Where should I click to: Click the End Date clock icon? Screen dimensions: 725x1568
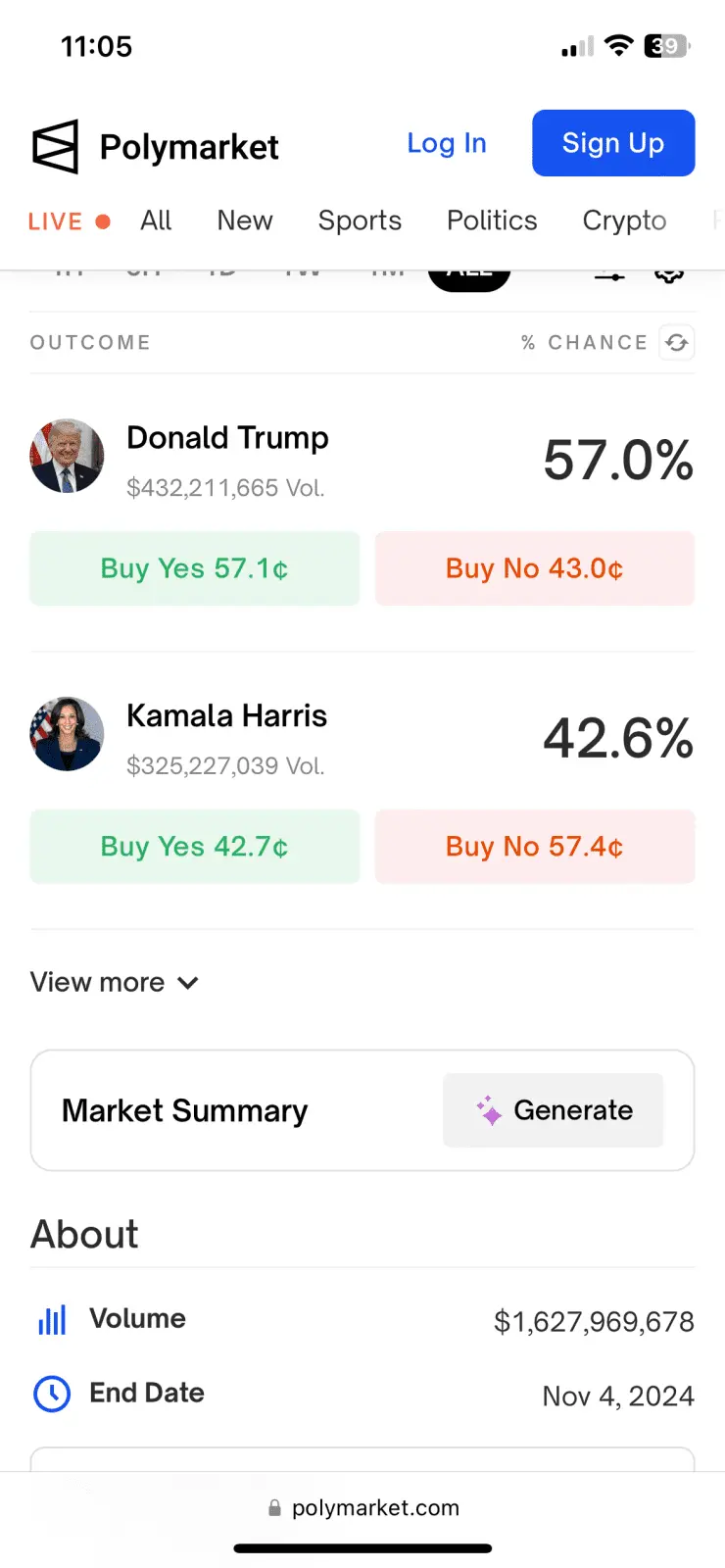(x=52, y=1394)
